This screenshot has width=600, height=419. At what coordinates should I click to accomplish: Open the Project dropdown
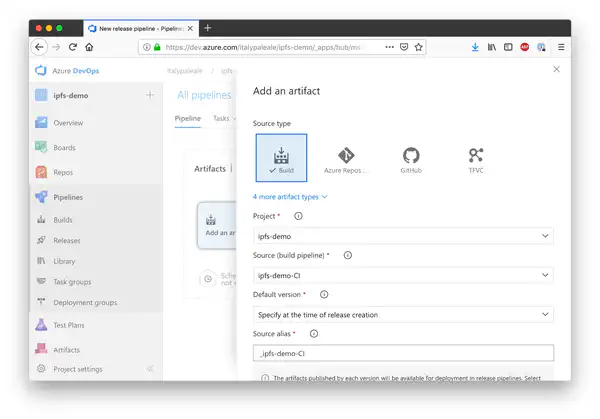[x=403, y=236]
